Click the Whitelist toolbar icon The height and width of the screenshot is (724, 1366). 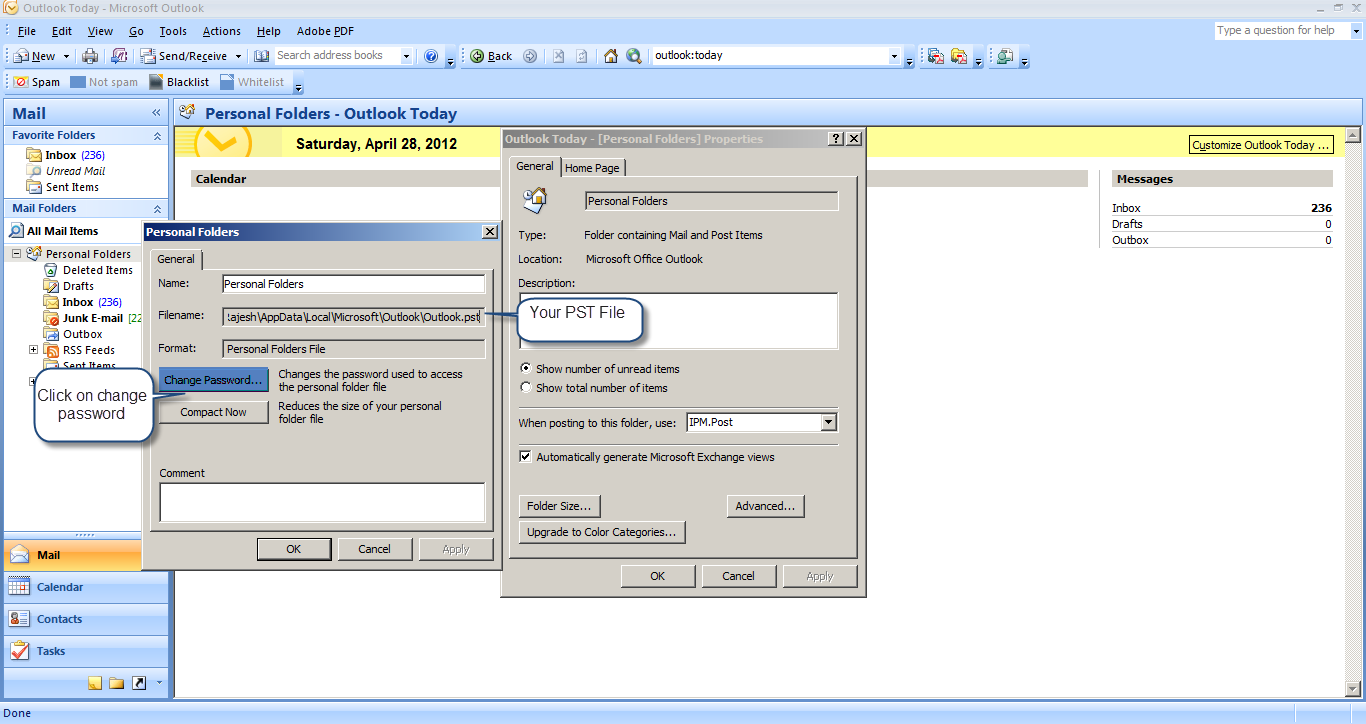coord(227,82)
